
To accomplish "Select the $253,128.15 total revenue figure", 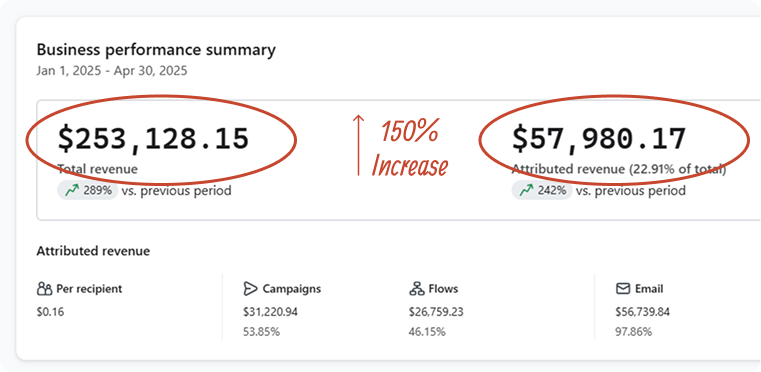I will pos(153,138).
